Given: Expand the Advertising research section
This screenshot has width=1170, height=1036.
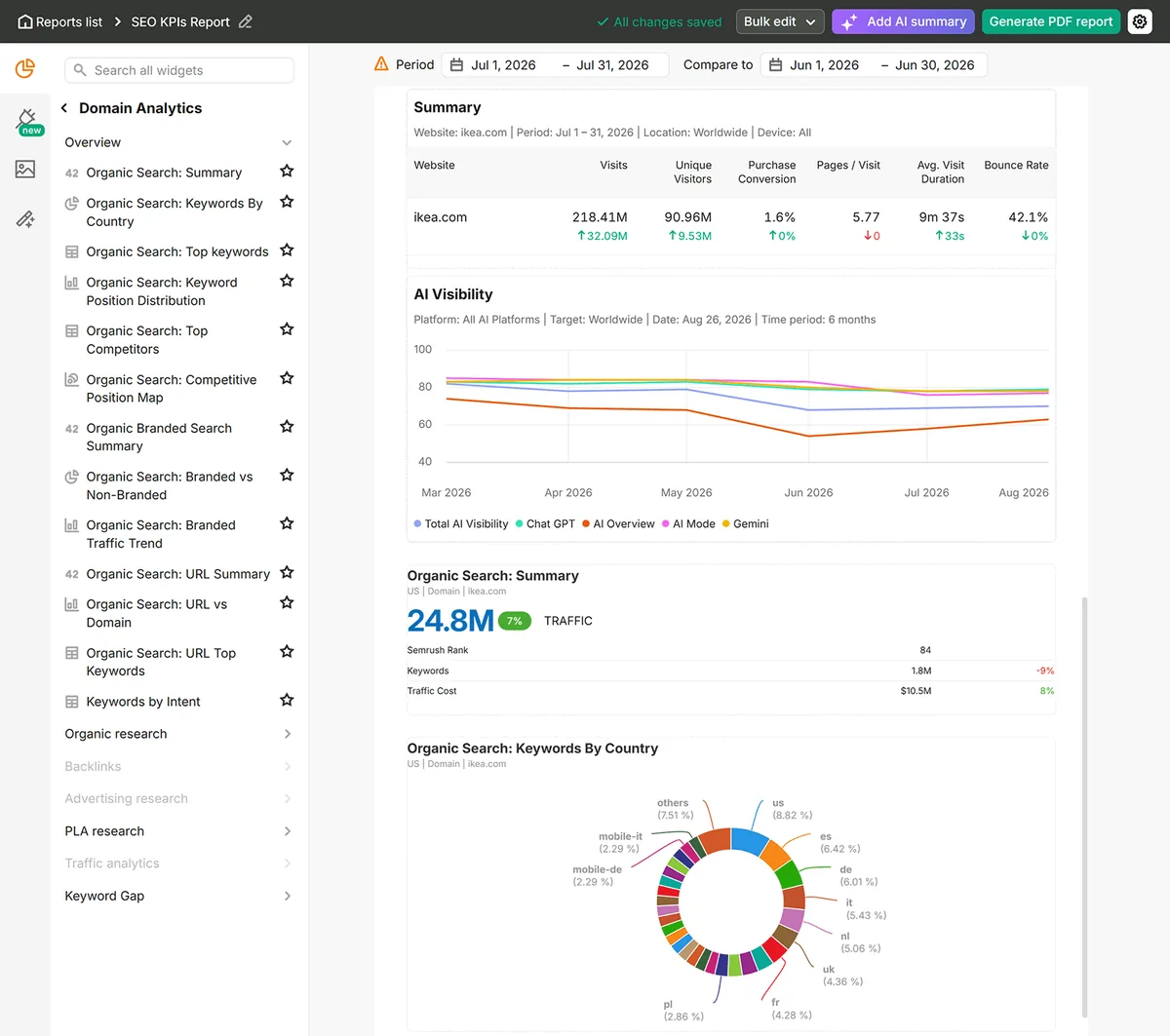Looking at the screenshot, I should click(x=287, y=799).
